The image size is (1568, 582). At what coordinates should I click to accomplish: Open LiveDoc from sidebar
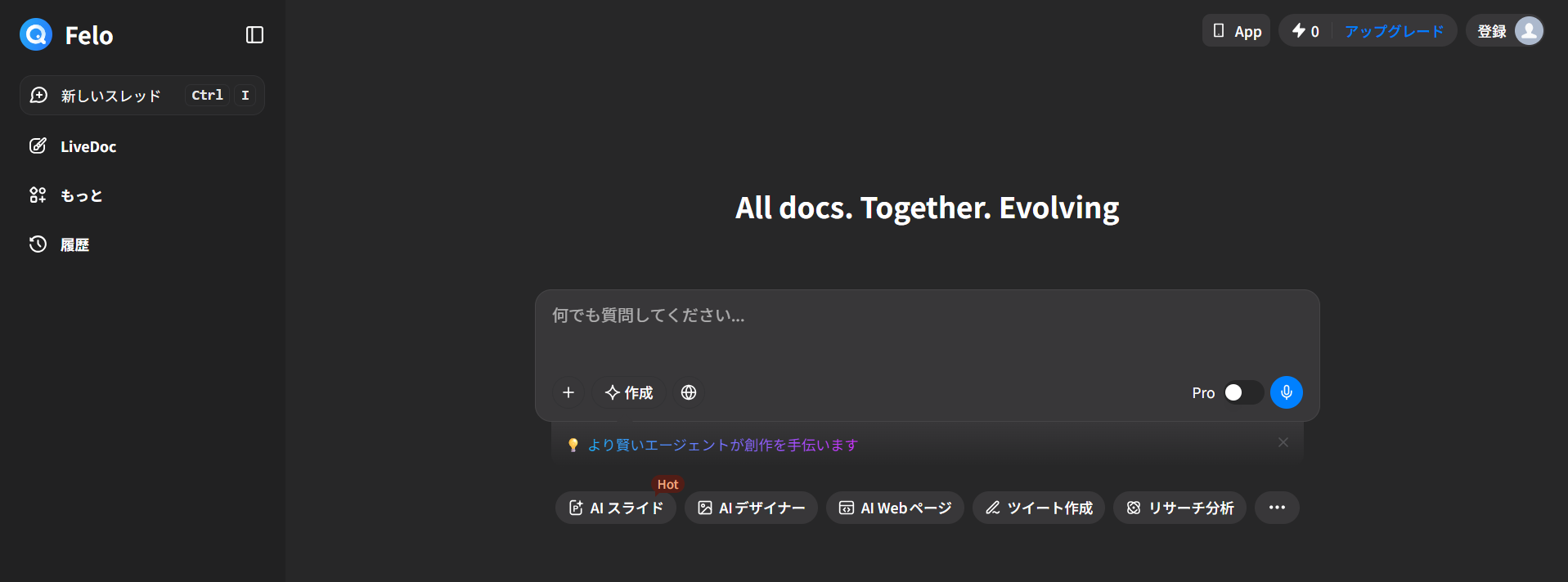88,146
